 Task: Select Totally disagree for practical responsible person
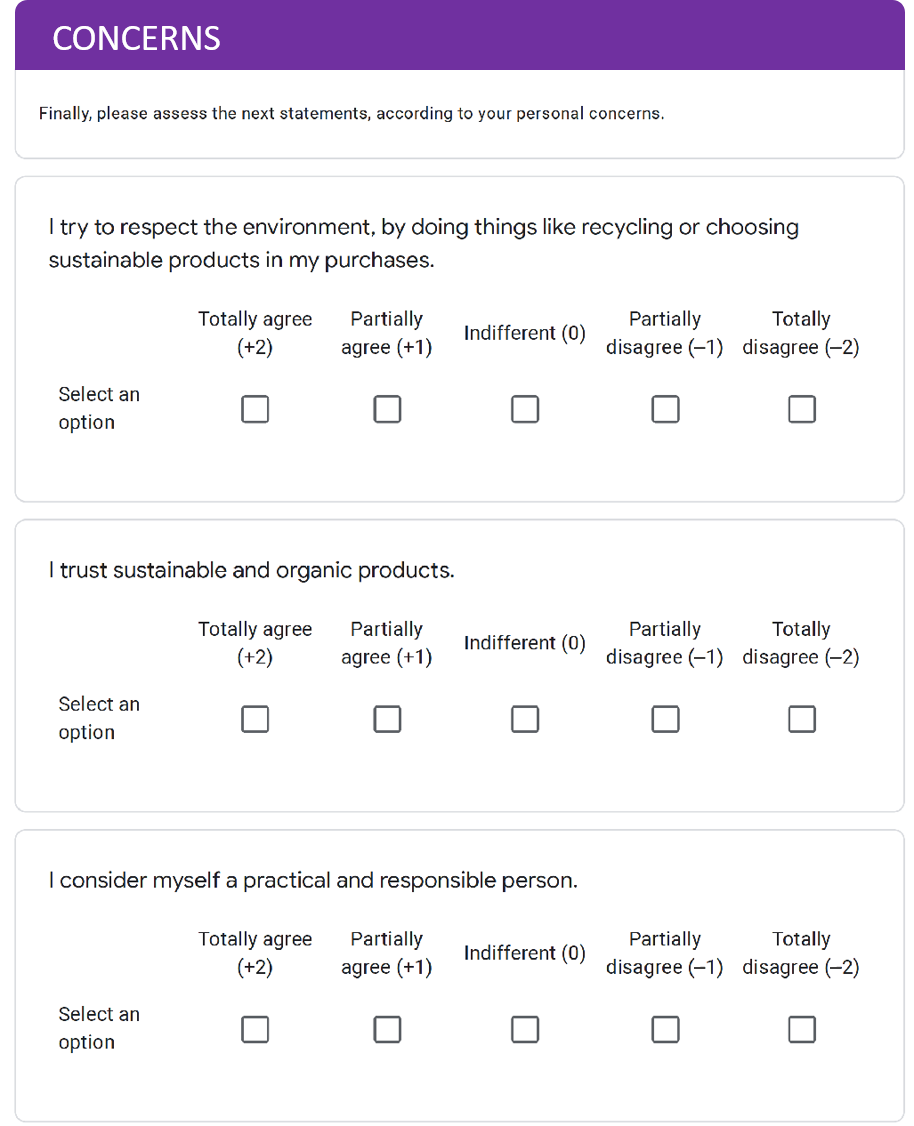[x=801, y=1029]
